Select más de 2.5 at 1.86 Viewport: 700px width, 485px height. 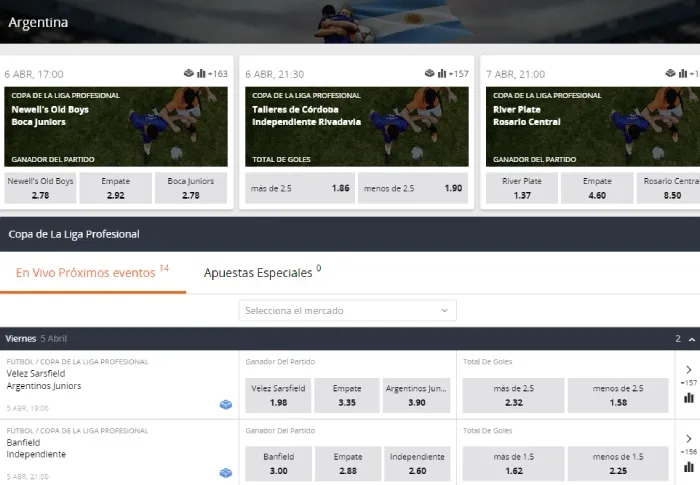pos(300,188)
